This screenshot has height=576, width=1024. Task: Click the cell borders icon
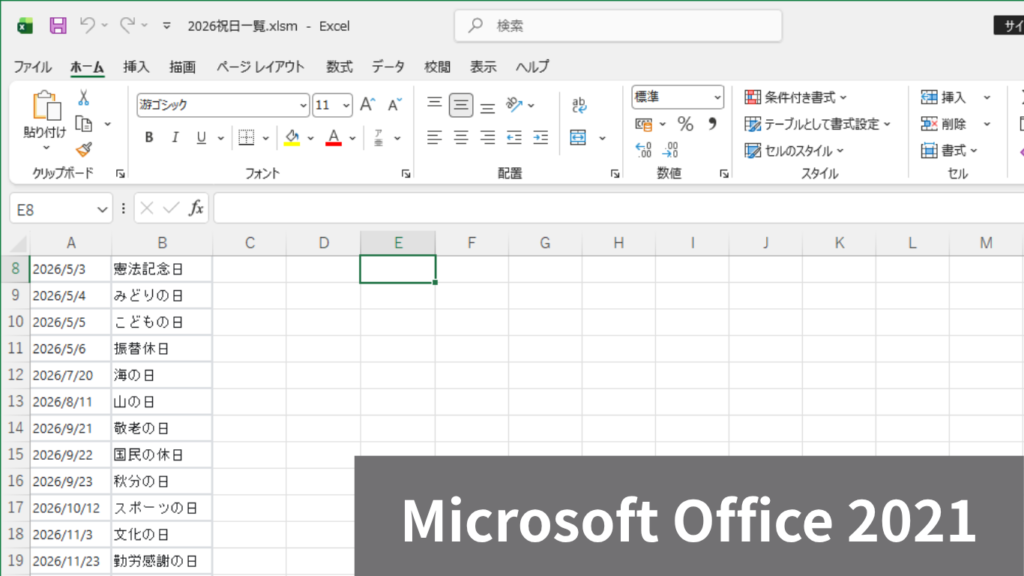click(x=246, y=137)
